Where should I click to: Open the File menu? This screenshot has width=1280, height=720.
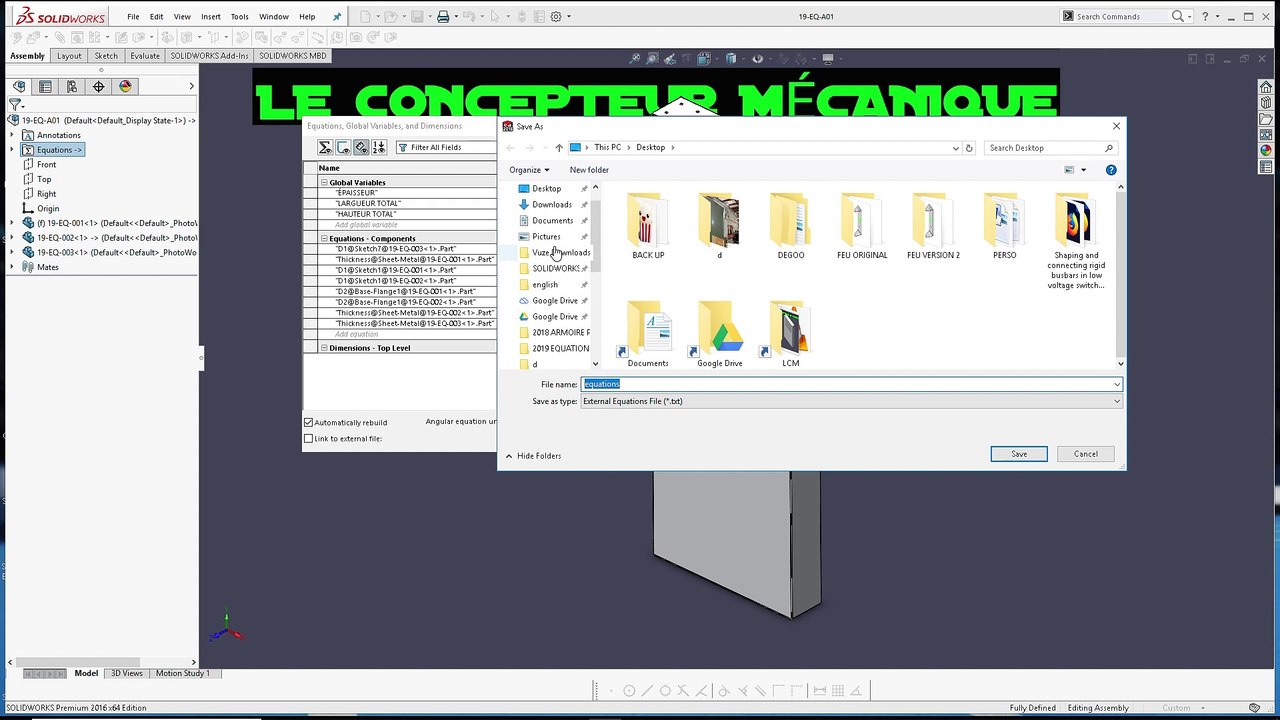[133, 17]
